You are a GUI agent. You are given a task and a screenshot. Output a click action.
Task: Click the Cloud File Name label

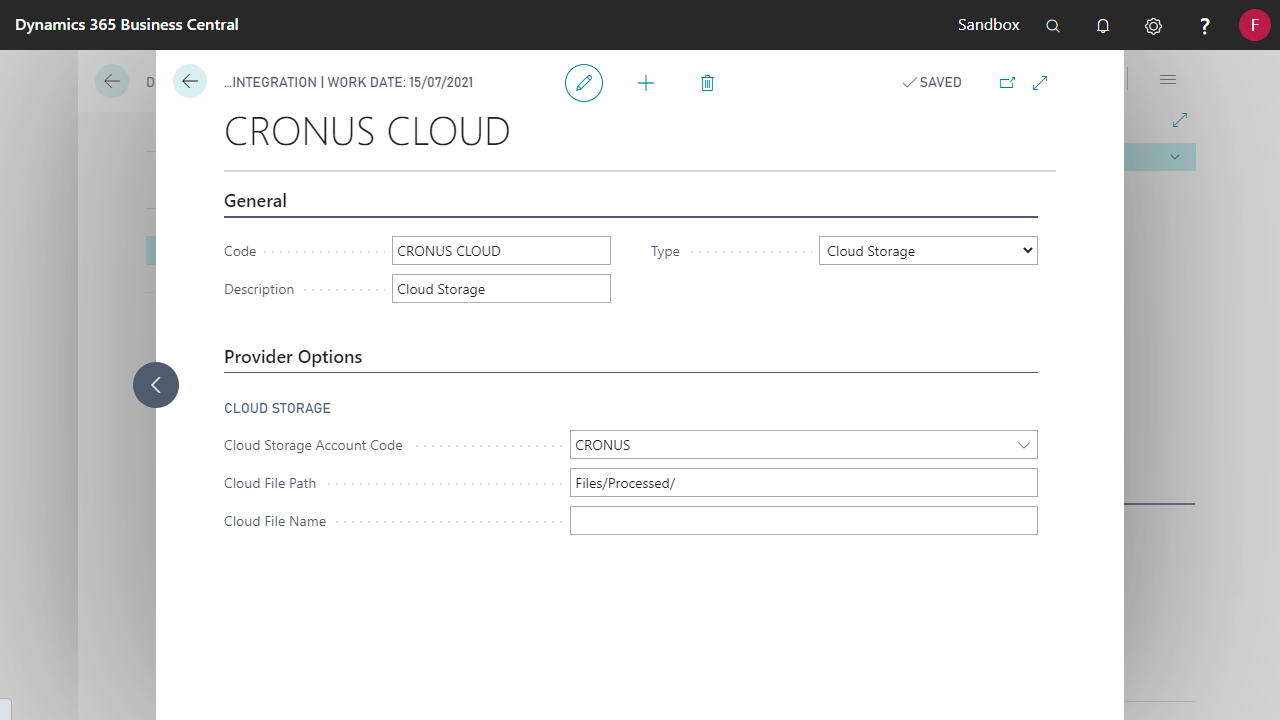[275, 521]
